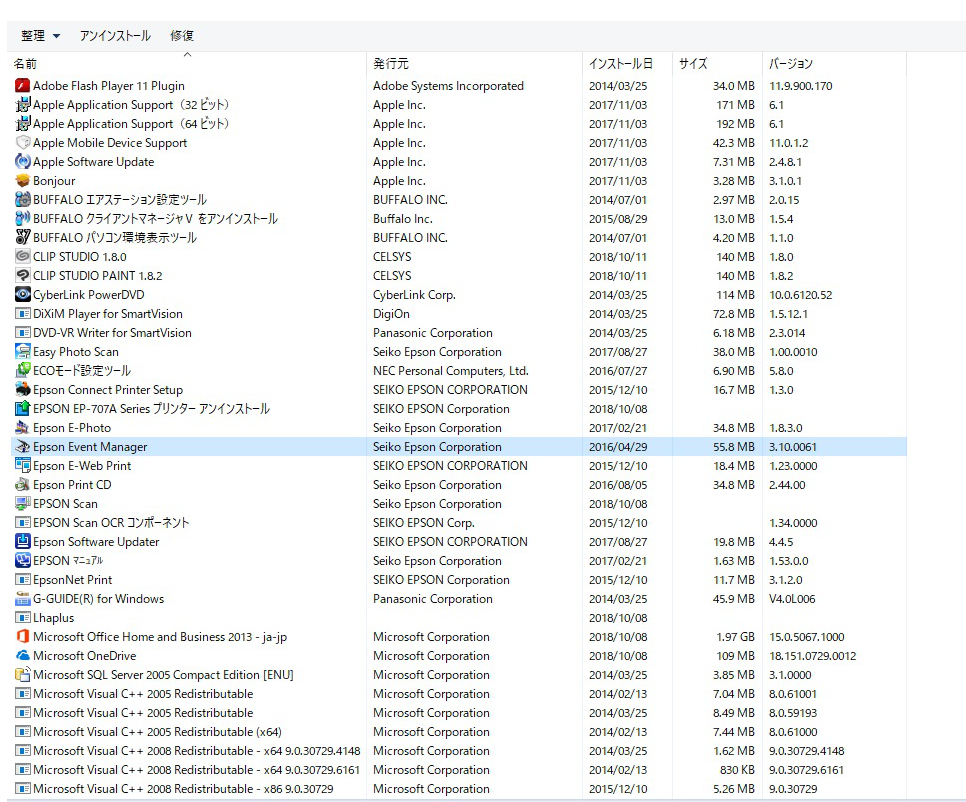Viewport: 966px width, 802px height.
Task: Sort by バージョン column header
Action: coord(791,64)
